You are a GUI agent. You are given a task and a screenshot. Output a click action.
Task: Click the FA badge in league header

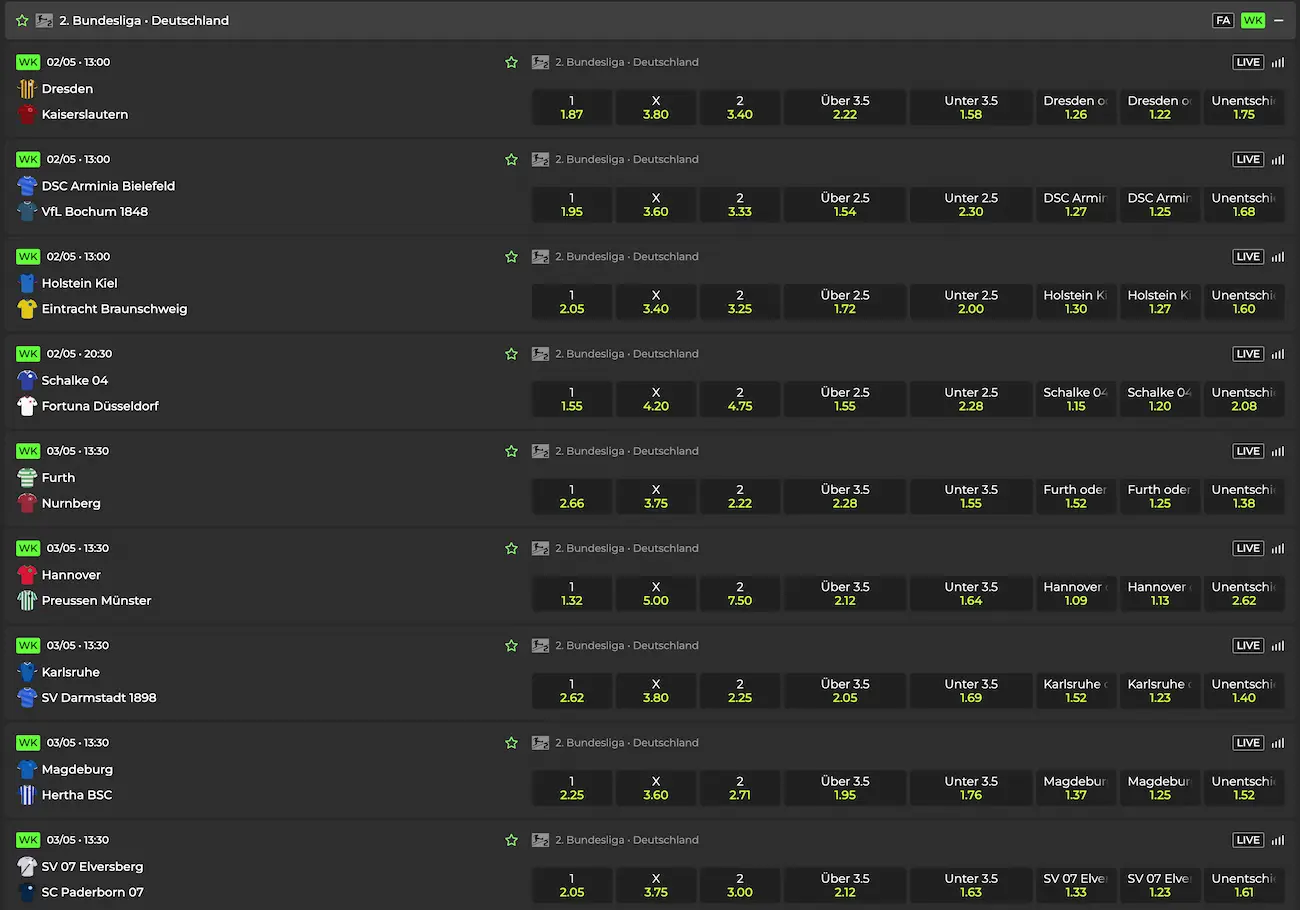click(x=1222, y=20)
